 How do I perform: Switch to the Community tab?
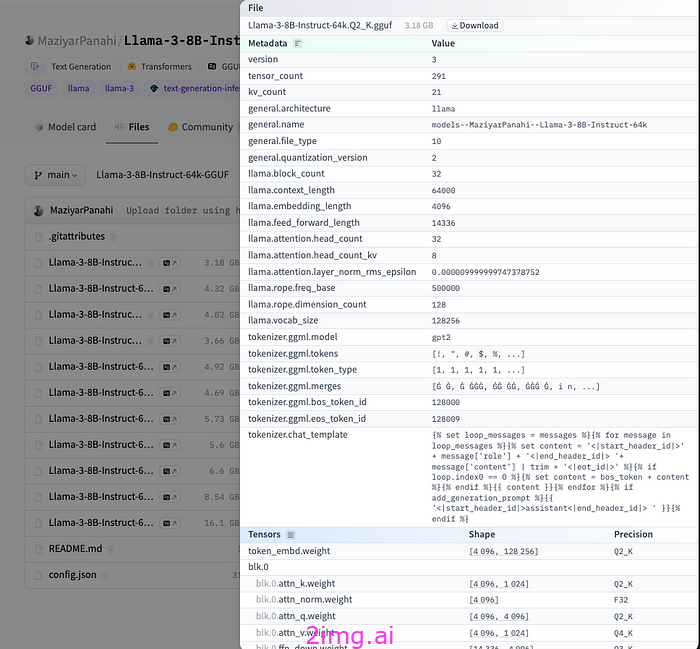pyautogui.click(x=201, y=127)
